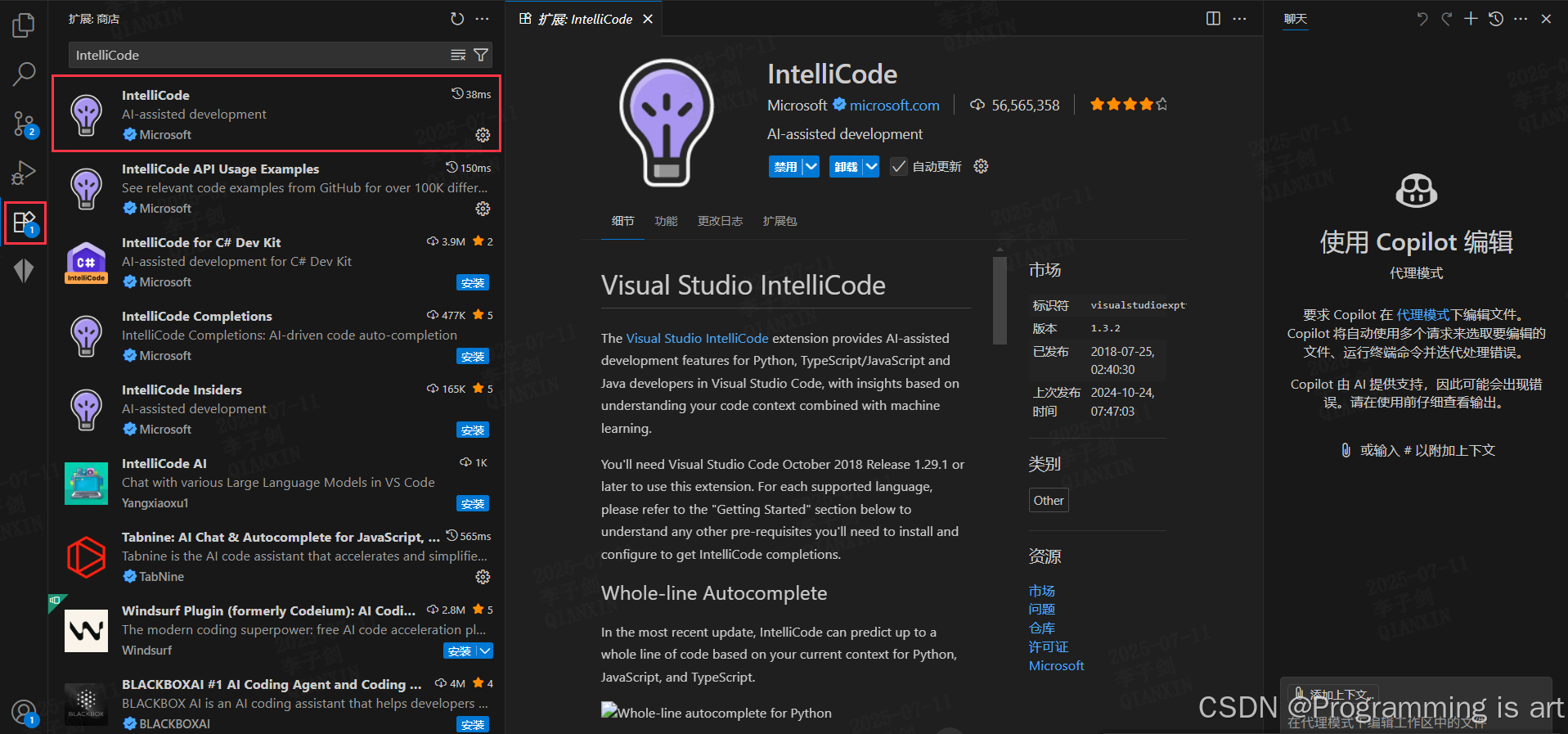This screenshot has height=734, width=1568.
Task: Open the Extensions view icon
Action: (24, 222)
